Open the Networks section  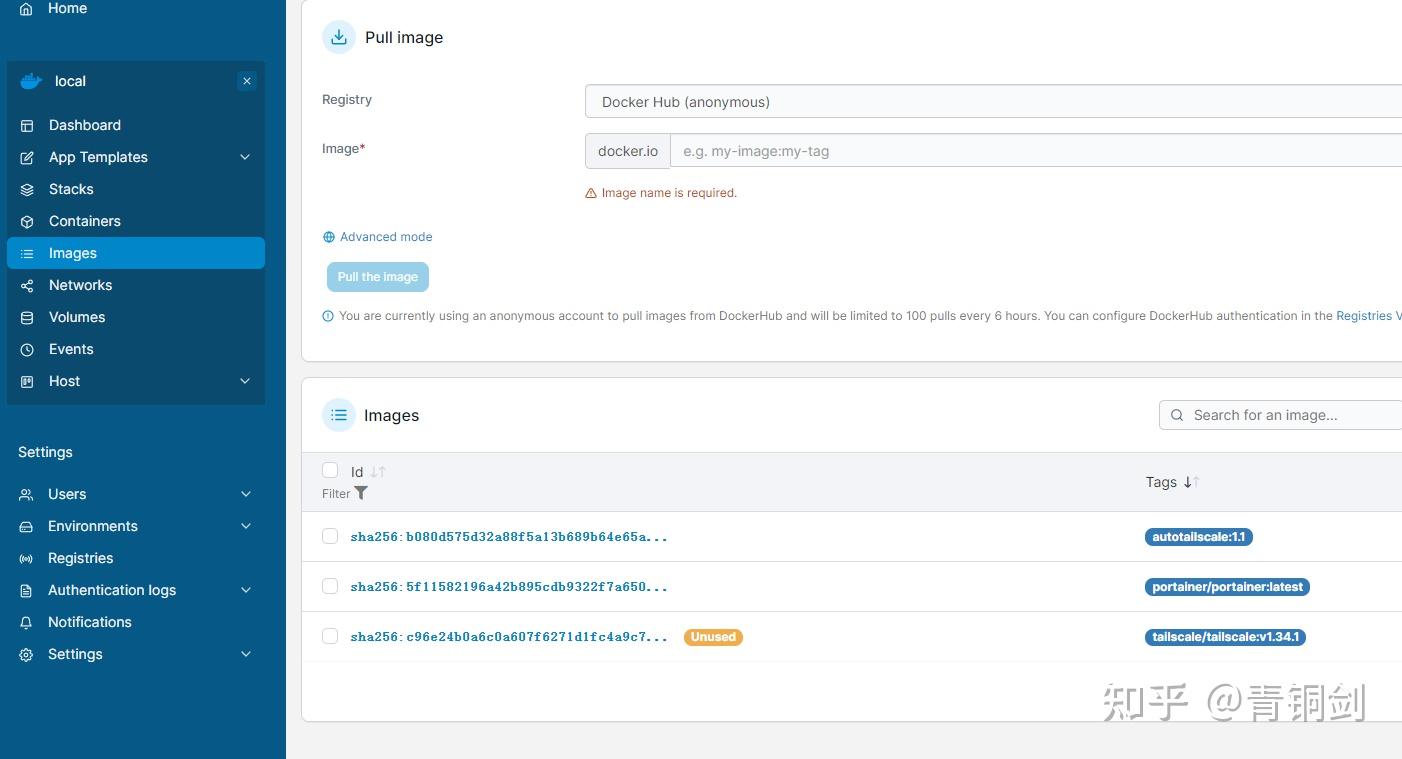(x=80, y=284)
